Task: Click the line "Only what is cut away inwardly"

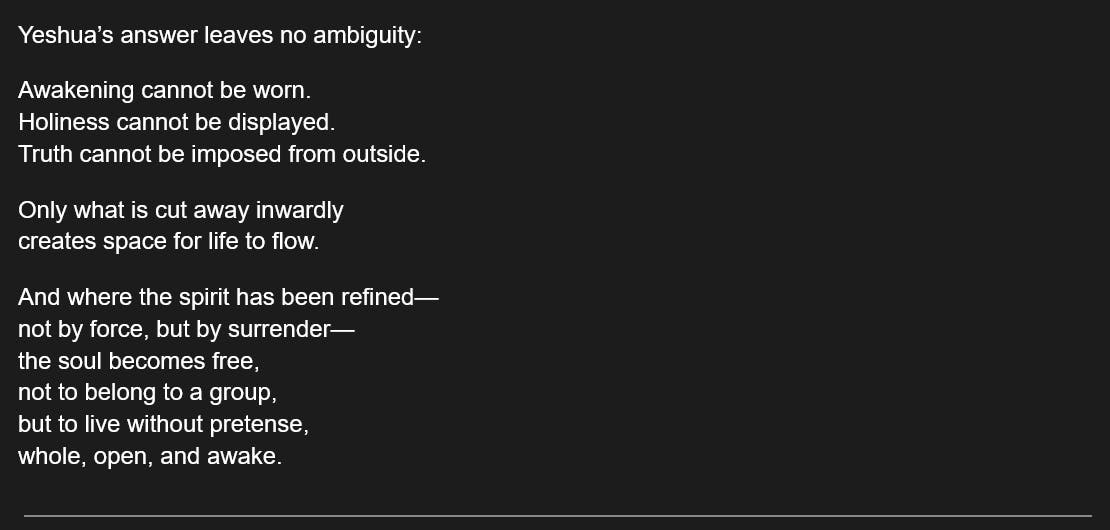Action: 180,210
